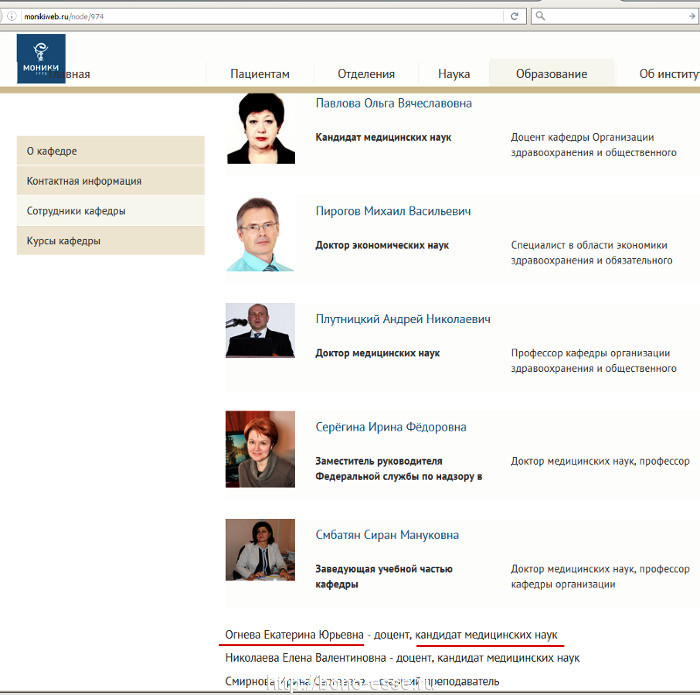Click the magnifier icon in search box
Viewport: 700px width, 695px height.
(x=540, y=16)
